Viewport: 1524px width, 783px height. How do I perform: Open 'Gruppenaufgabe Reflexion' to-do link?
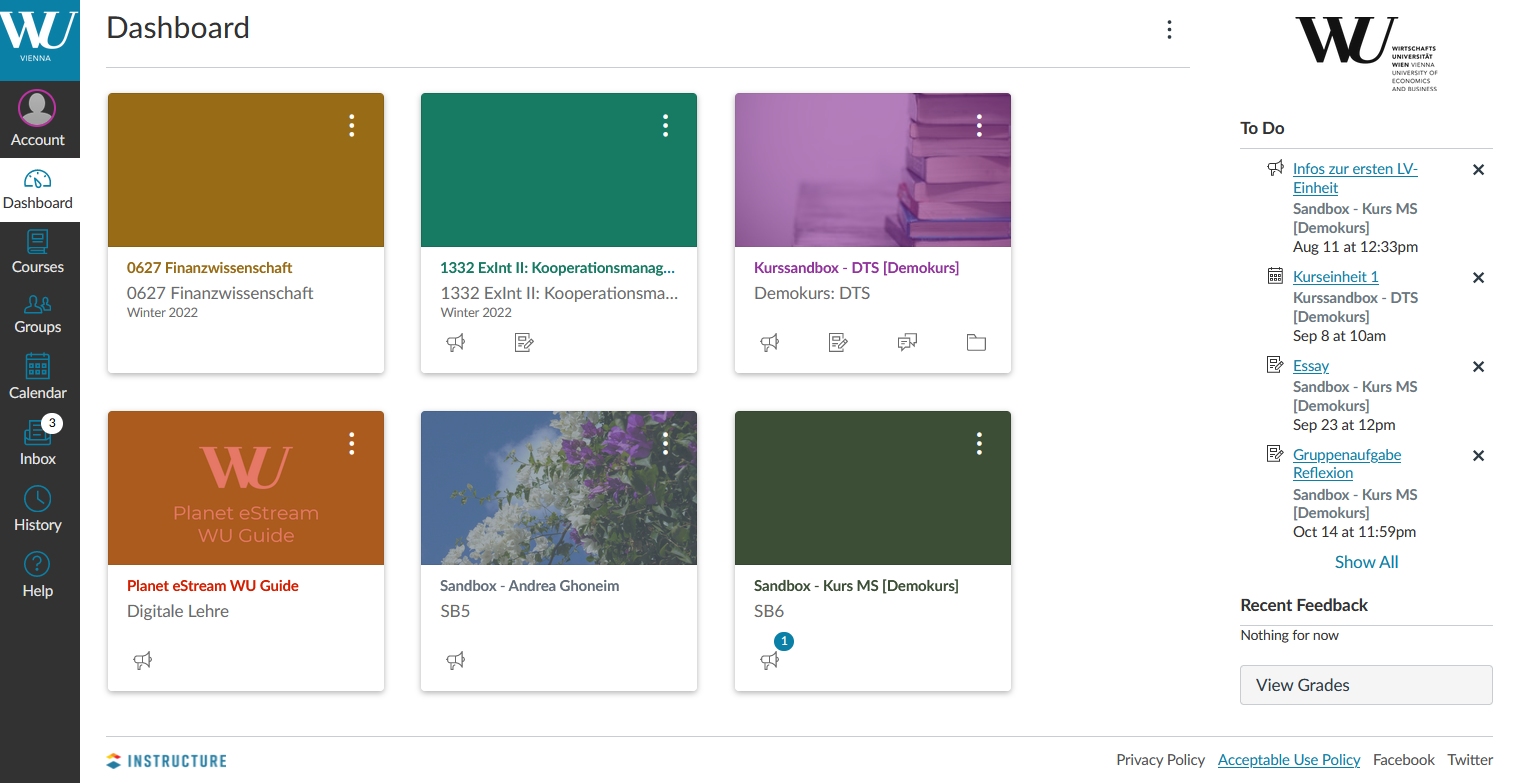(x=1347, y=464)
